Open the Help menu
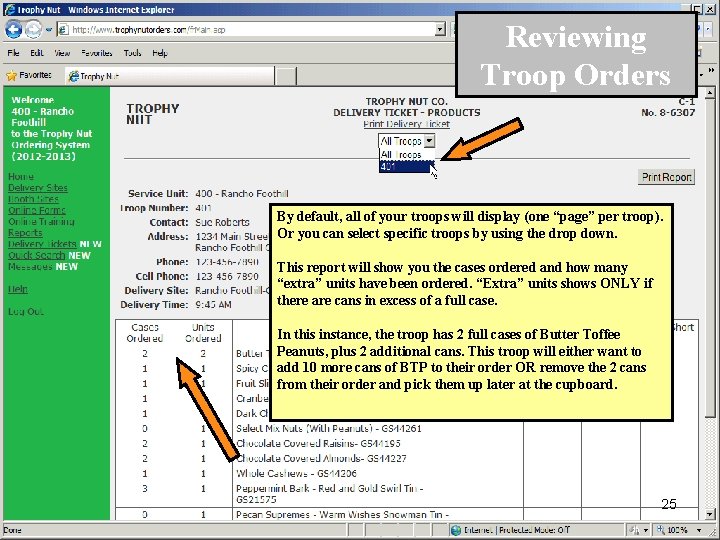The image size is (720, 540). click(x=160, y=53)
